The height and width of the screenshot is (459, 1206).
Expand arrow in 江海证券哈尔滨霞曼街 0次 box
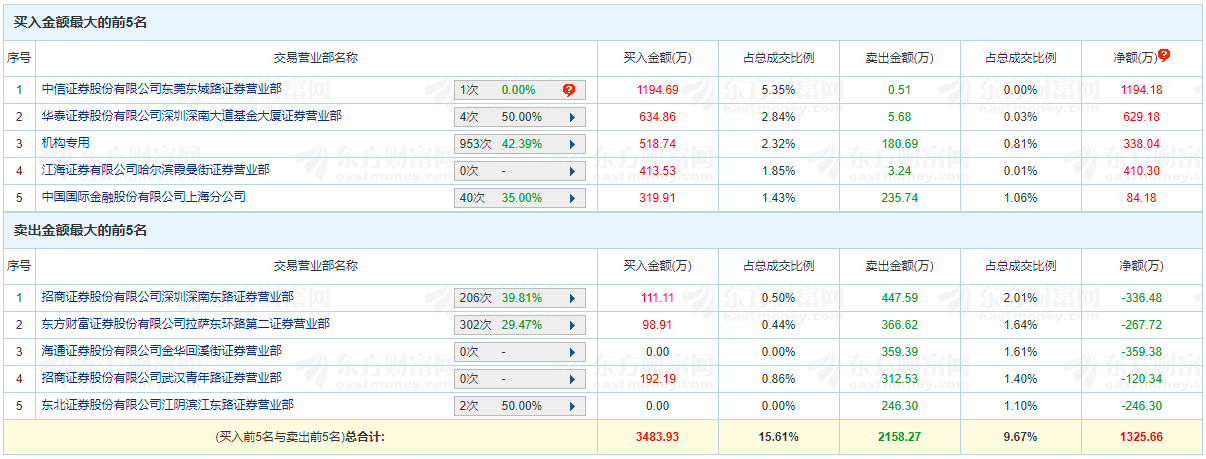[572, 171]
